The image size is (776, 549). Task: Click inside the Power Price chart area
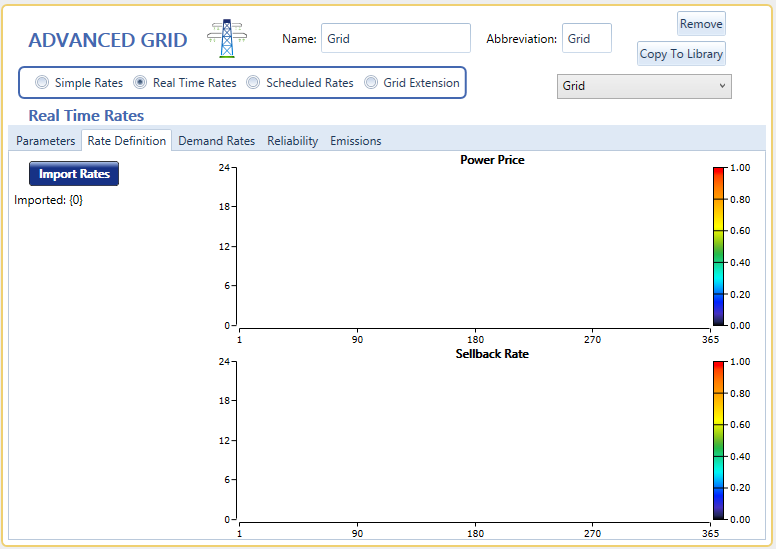pos(474,246)
